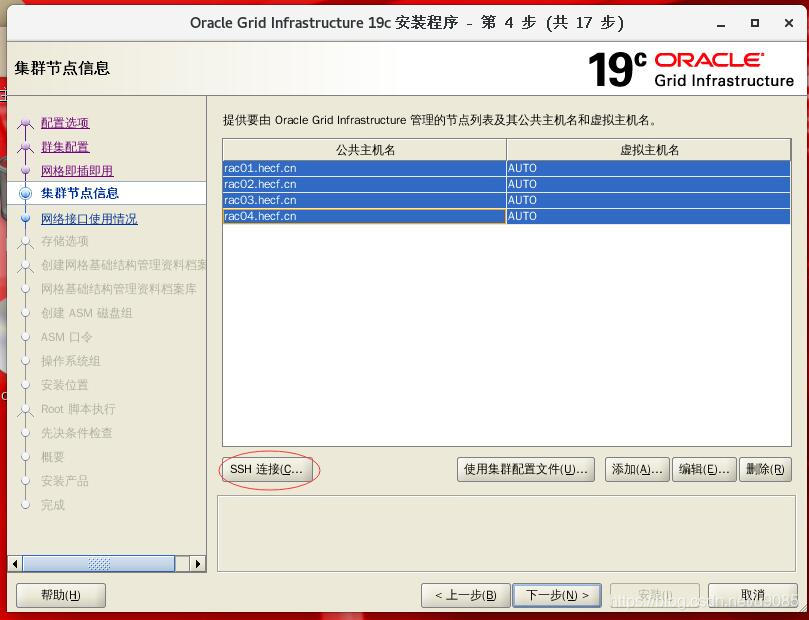Screen dimensions: 809x620
Task: Close the installer window
Action: pyautogui.click(x=788, y=23)
